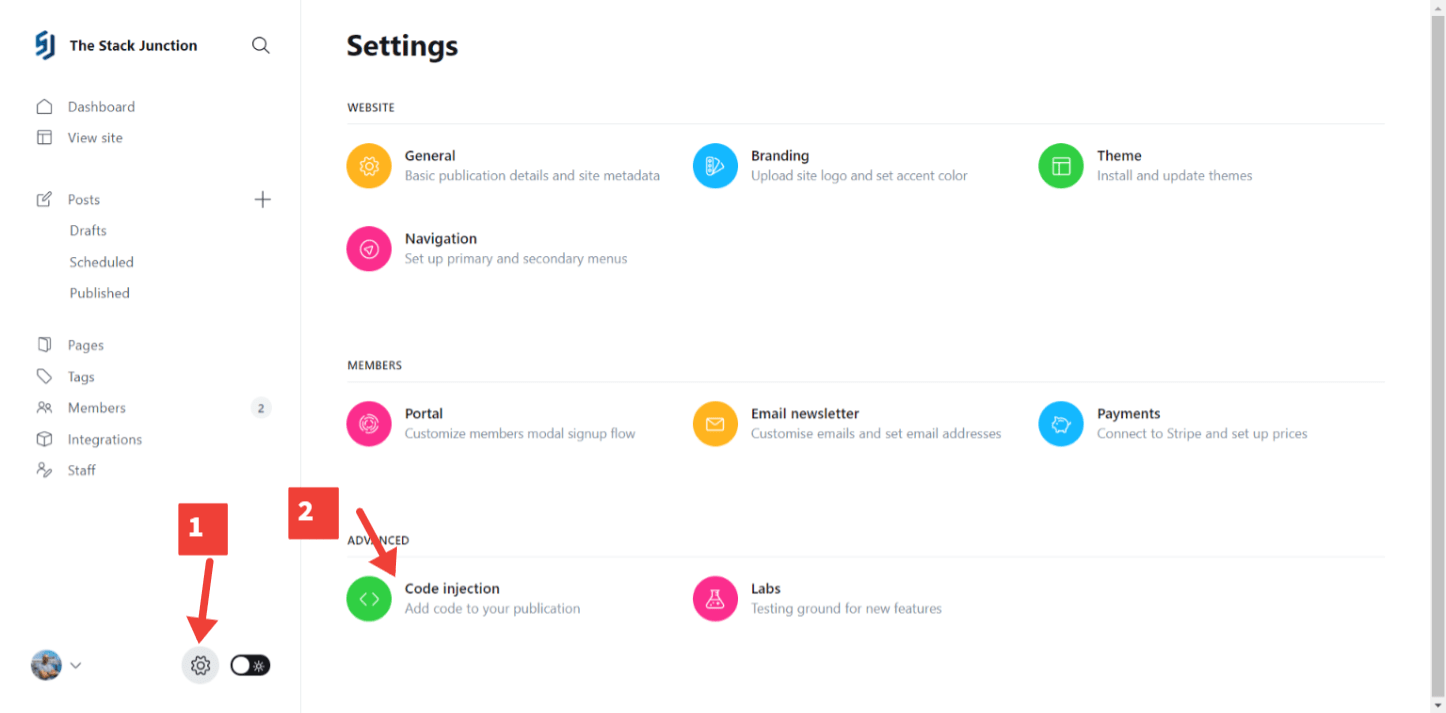Image resolution: width=1446 pixels, height=713 pixels.
Task: Open the Labs flask icon
Action: pos(715,598)
